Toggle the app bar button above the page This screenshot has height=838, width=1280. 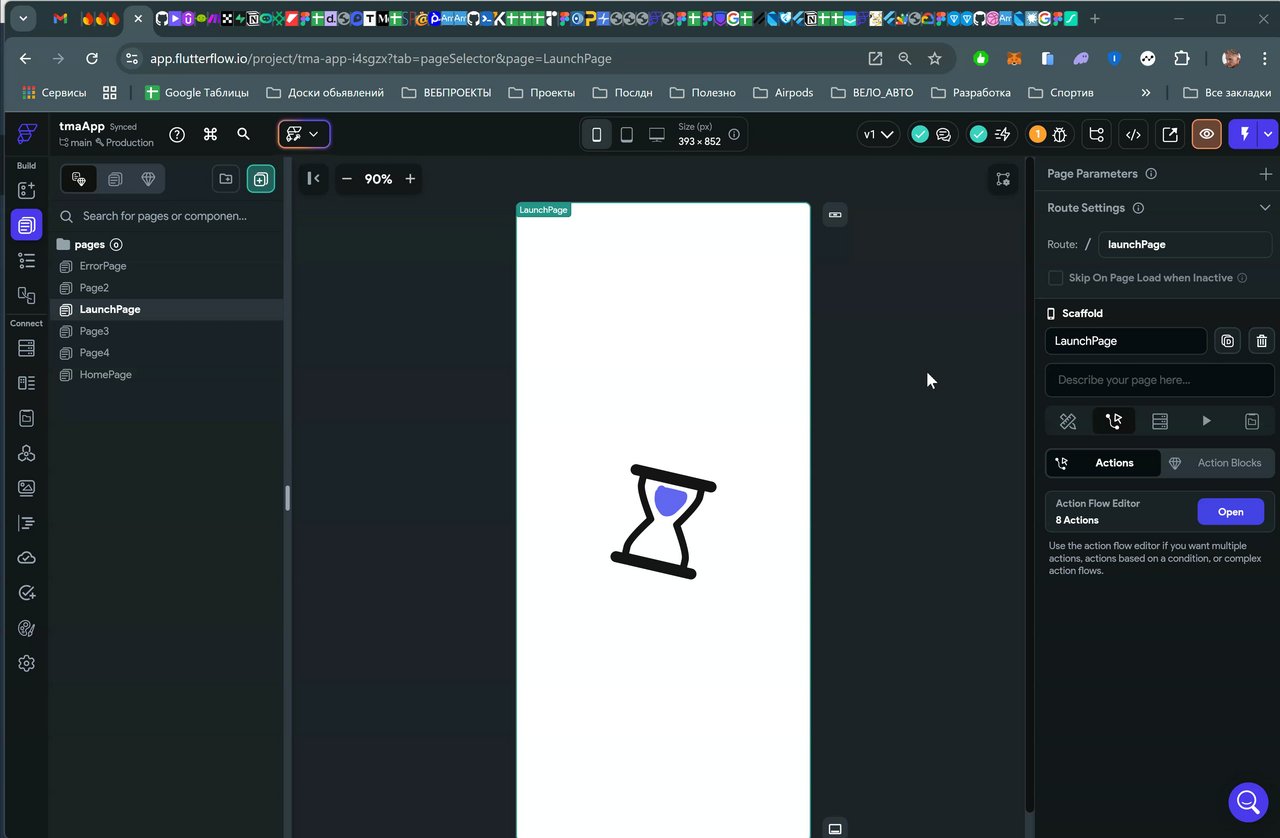click(x=835, y=215)
